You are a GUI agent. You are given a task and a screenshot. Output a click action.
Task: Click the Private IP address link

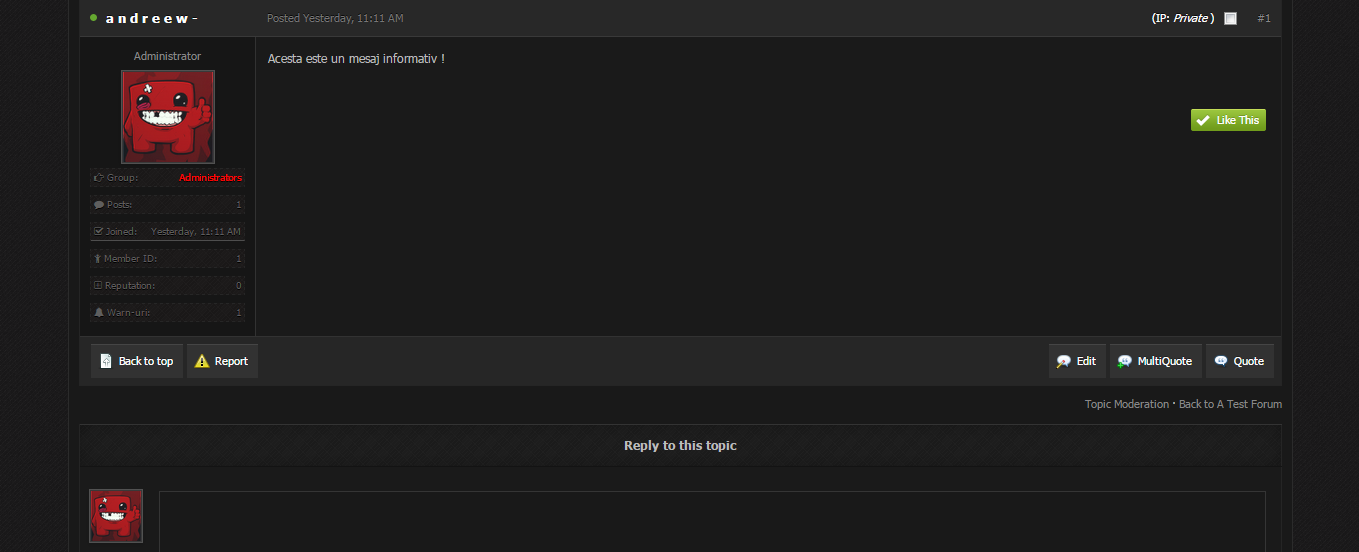point(1190,18)
